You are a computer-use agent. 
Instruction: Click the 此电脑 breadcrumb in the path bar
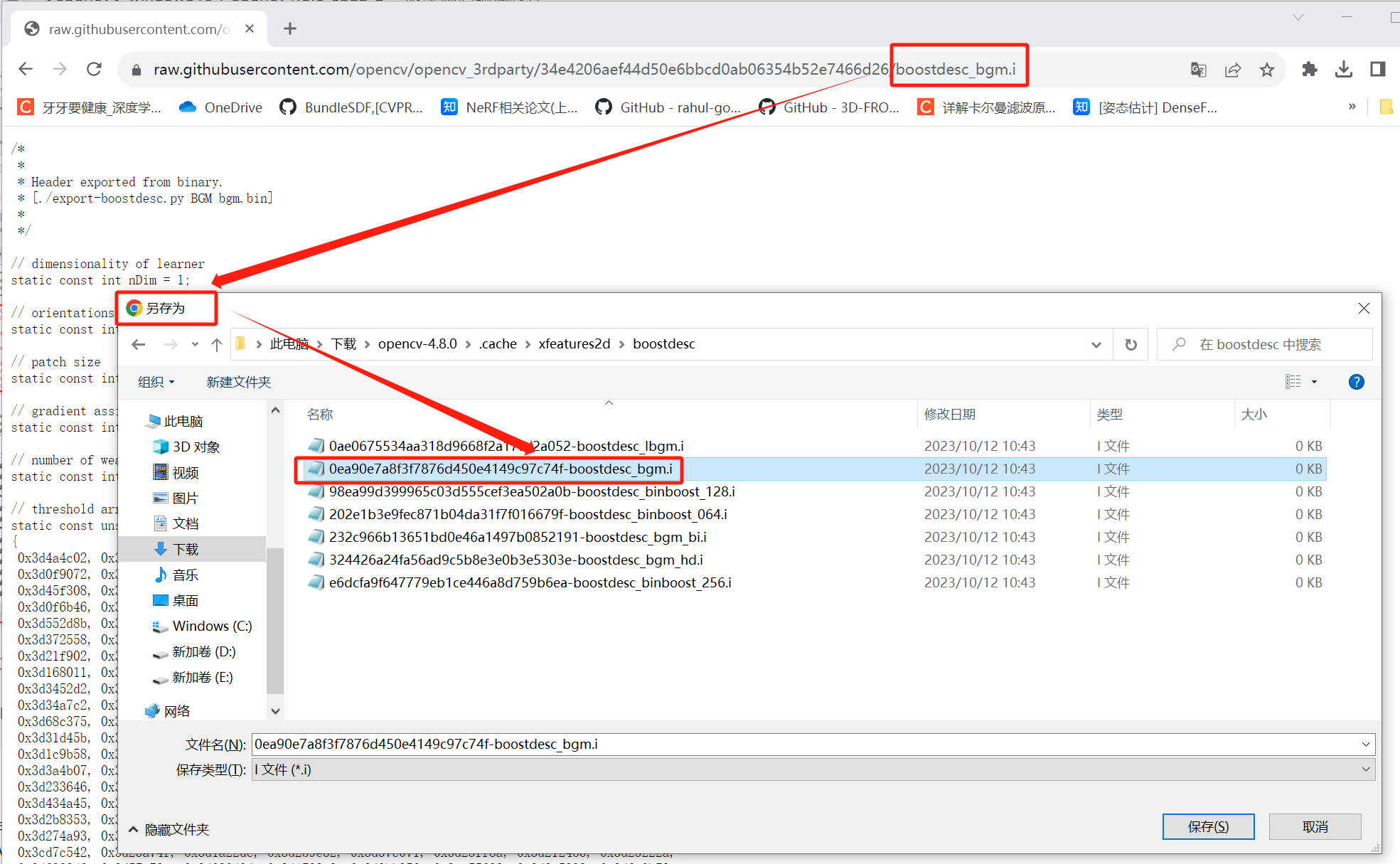click(289, 344)
